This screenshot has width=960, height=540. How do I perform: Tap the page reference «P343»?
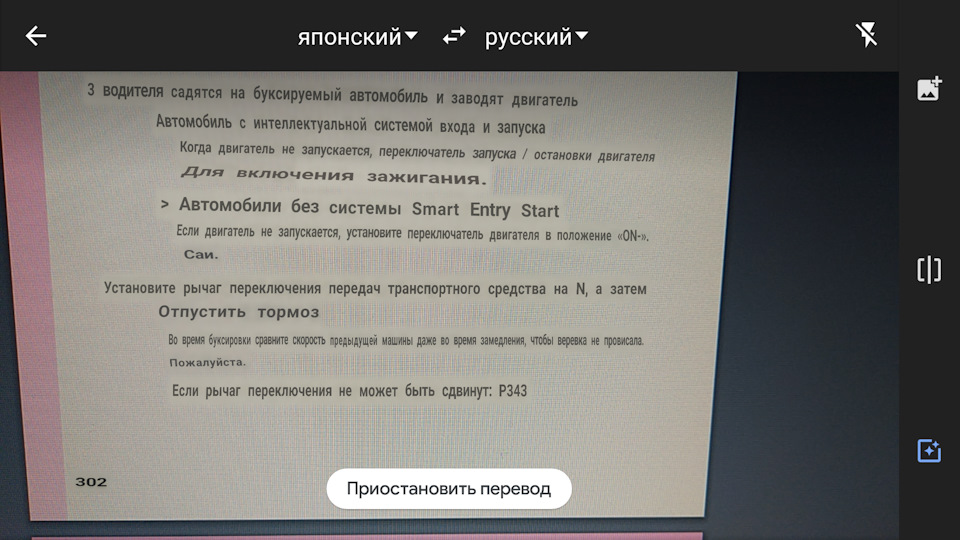[511, 391]
